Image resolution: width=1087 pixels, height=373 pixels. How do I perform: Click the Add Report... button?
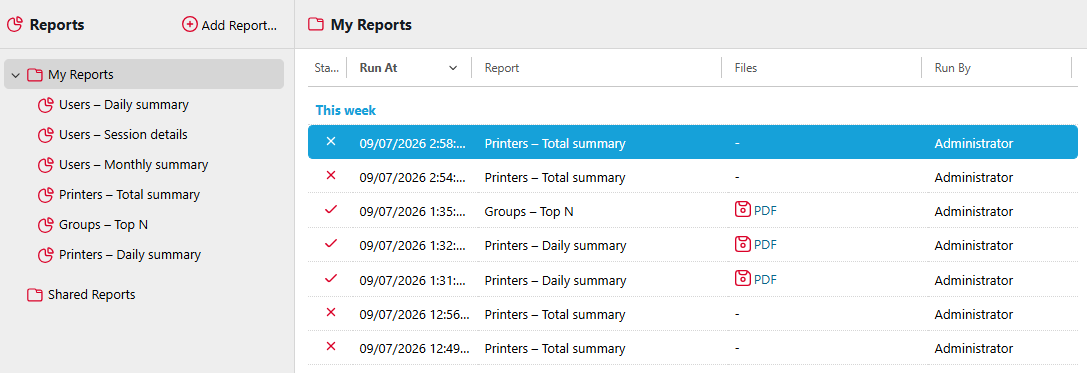click(x=229, y=25)
